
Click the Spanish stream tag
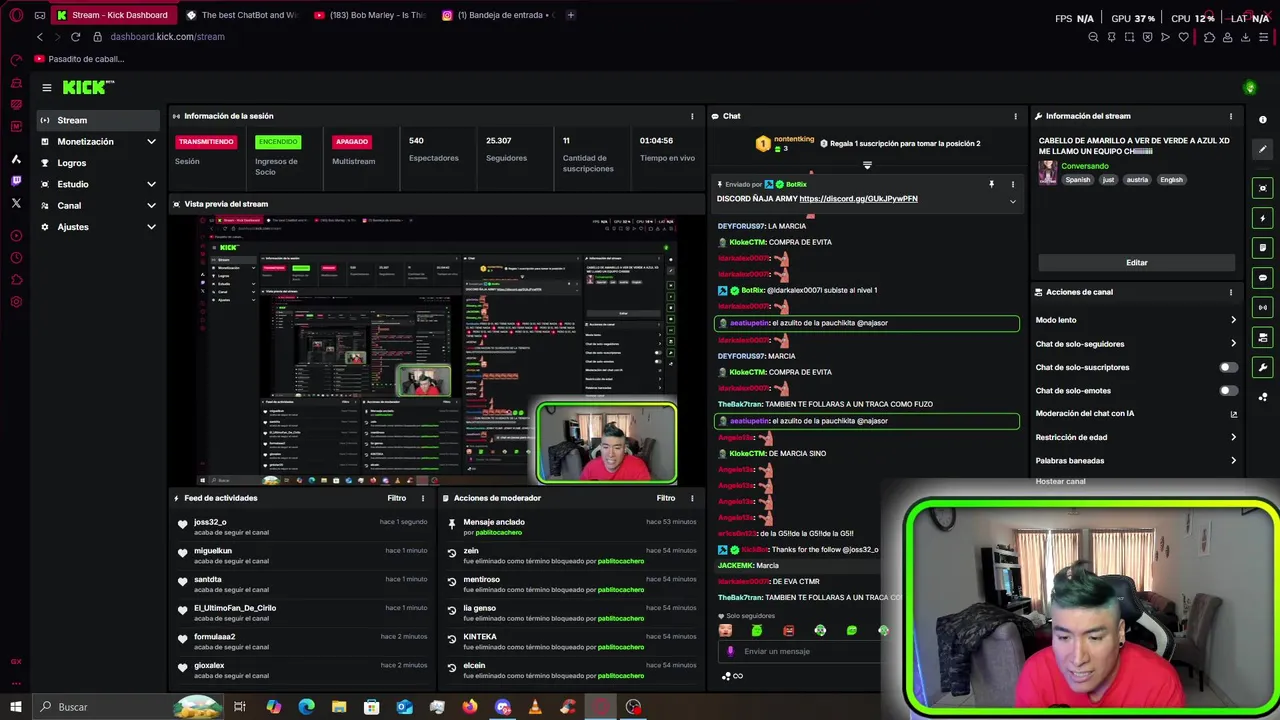coord(1077,180)
